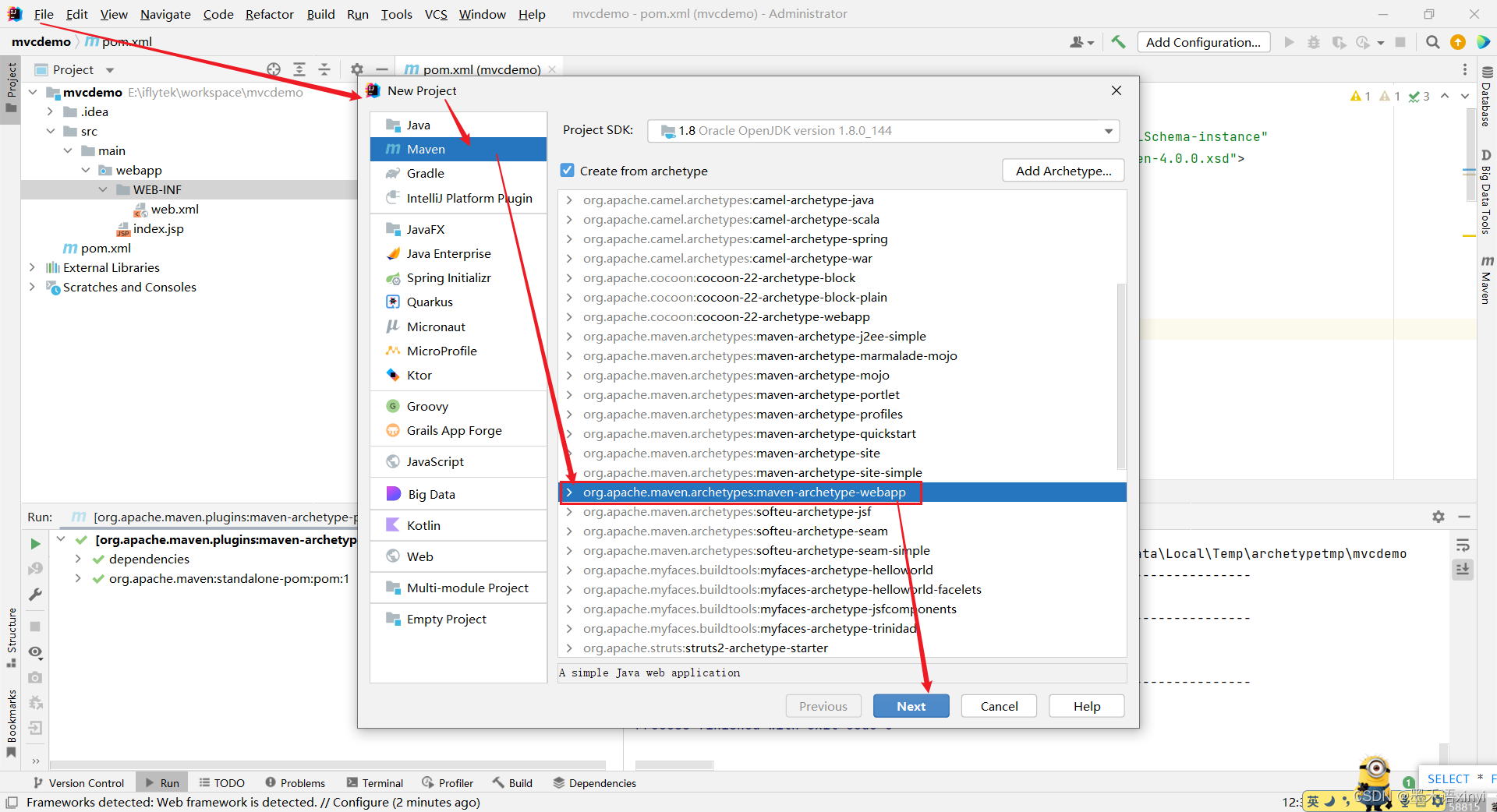Click the stop square icon in top toolbar
The image size is (1497, 812).
(1400, 42)
